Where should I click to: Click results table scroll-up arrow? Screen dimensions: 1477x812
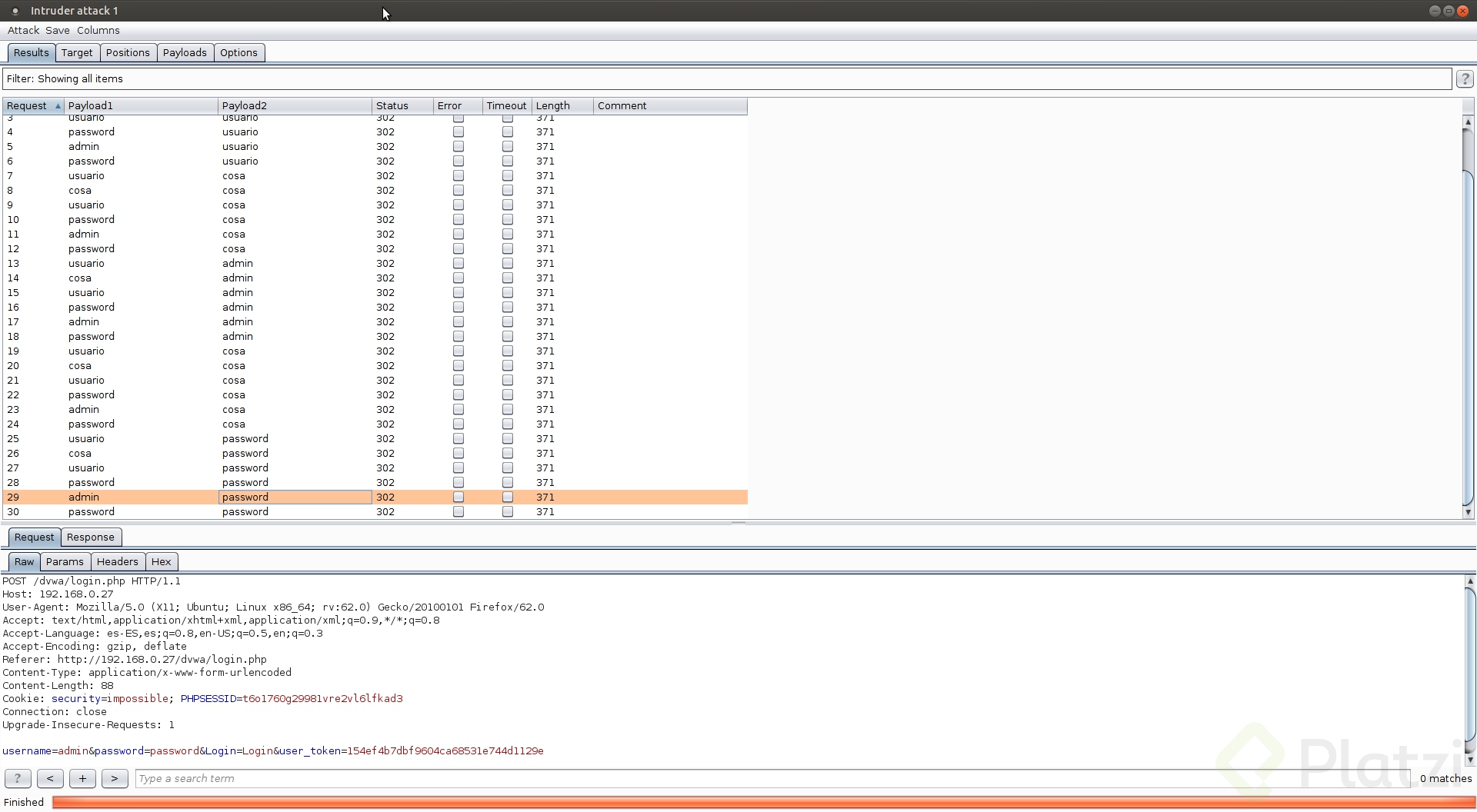click(x=1468, y=122)
